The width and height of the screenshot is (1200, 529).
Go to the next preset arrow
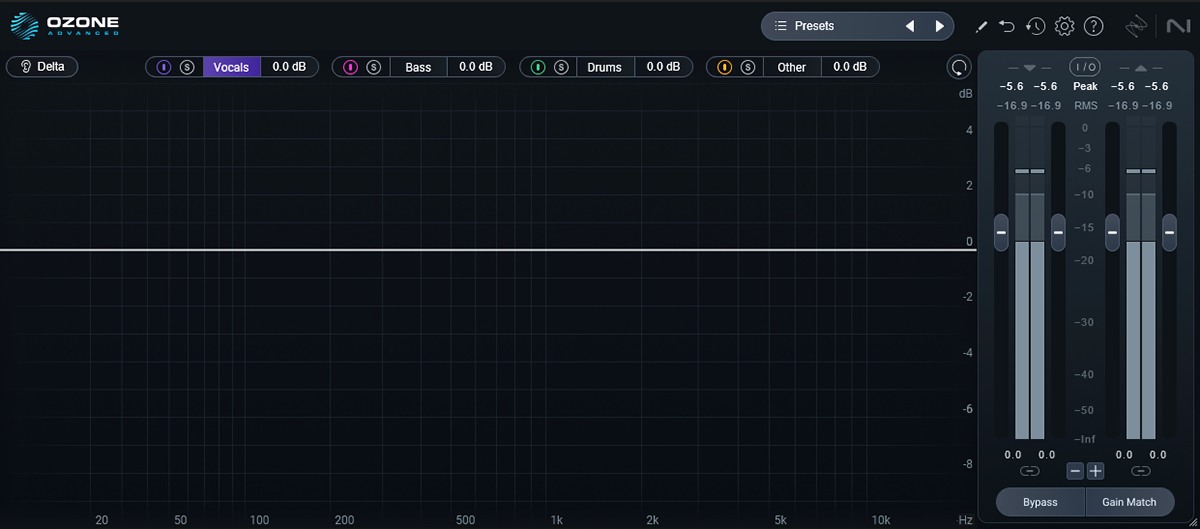click(x=938, y=26)
